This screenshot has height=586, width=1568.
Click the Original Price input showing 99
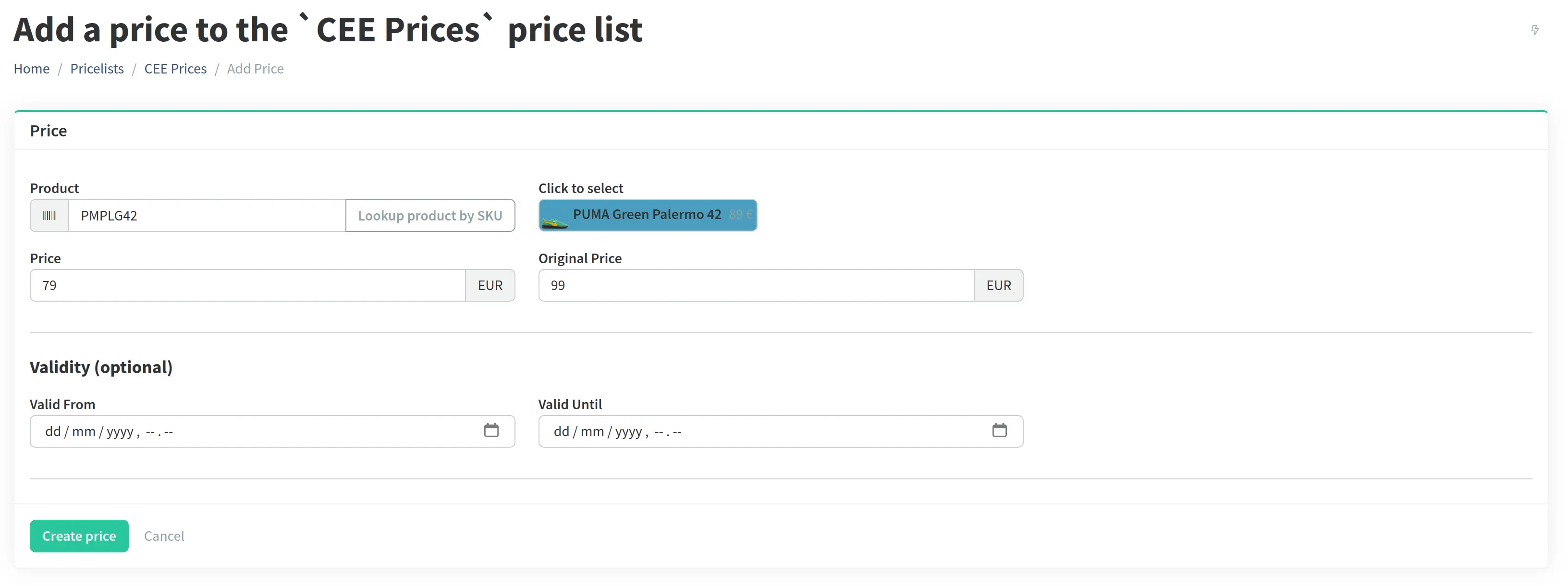click(x=755, y=285)
